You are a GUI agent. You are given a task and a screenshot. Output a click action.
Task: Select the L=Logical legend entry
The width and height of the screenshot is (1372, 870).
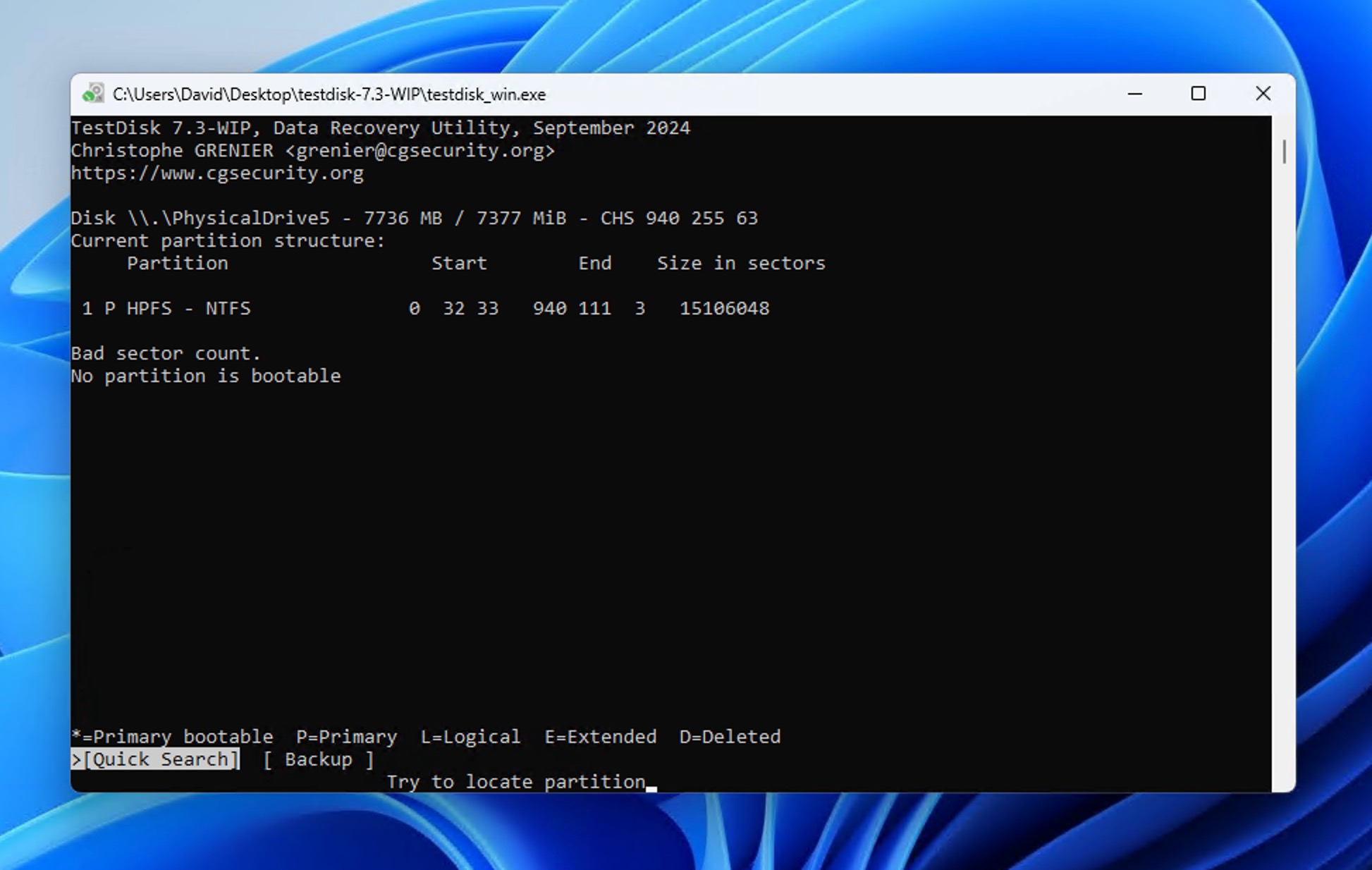click(470, 736)
